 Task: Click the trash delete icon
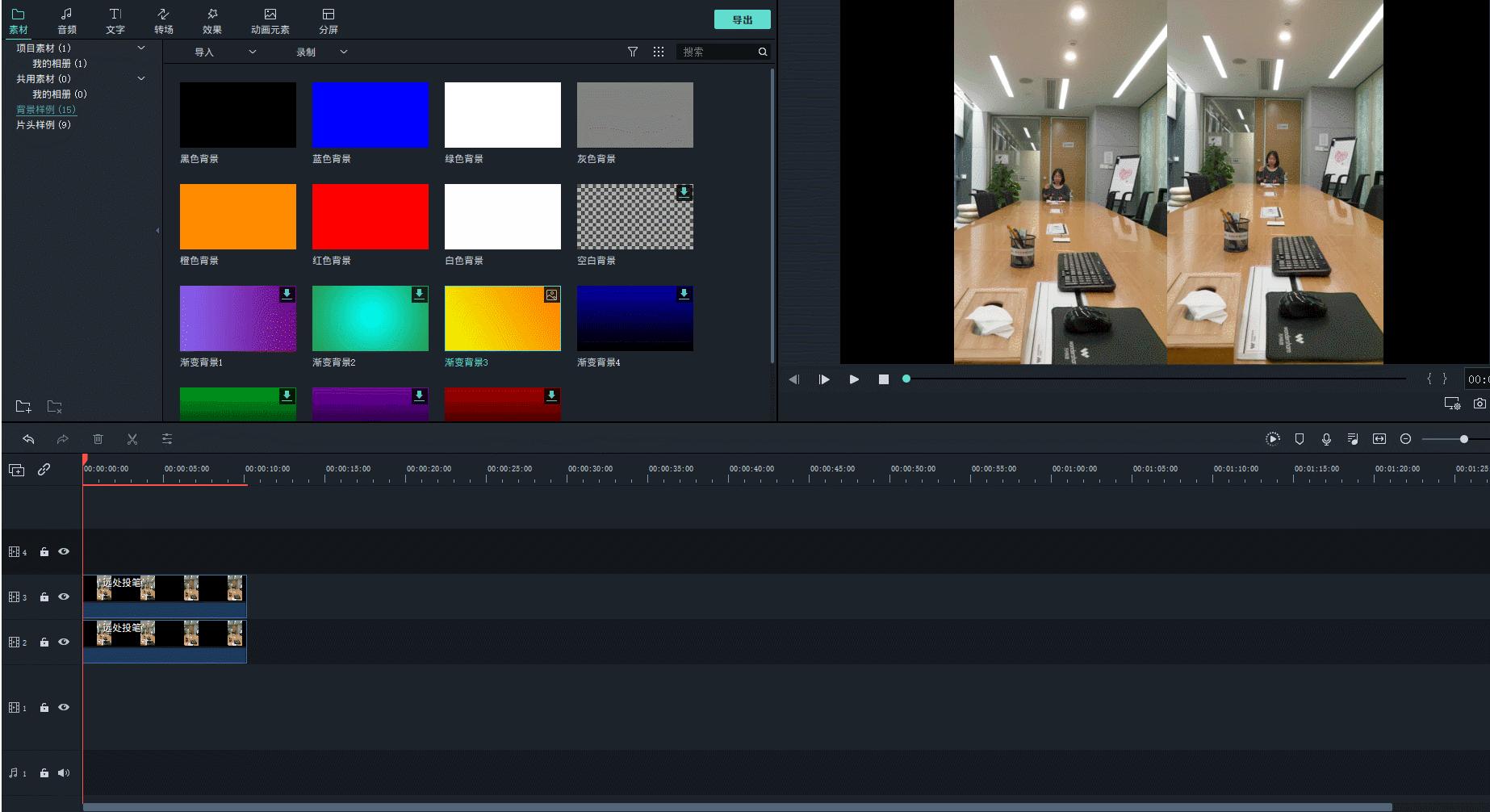coord(98,439)
